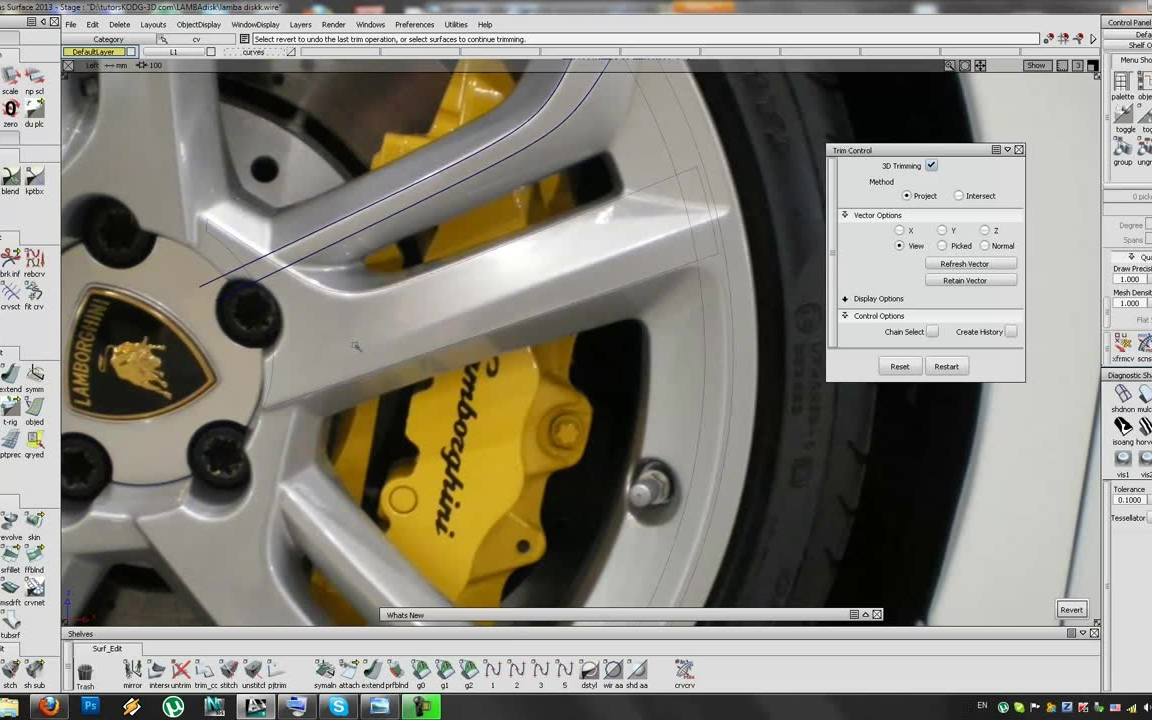Open the prfblnd surface blend tool
Screen dimensions: 1152x720
pos(398,670)
